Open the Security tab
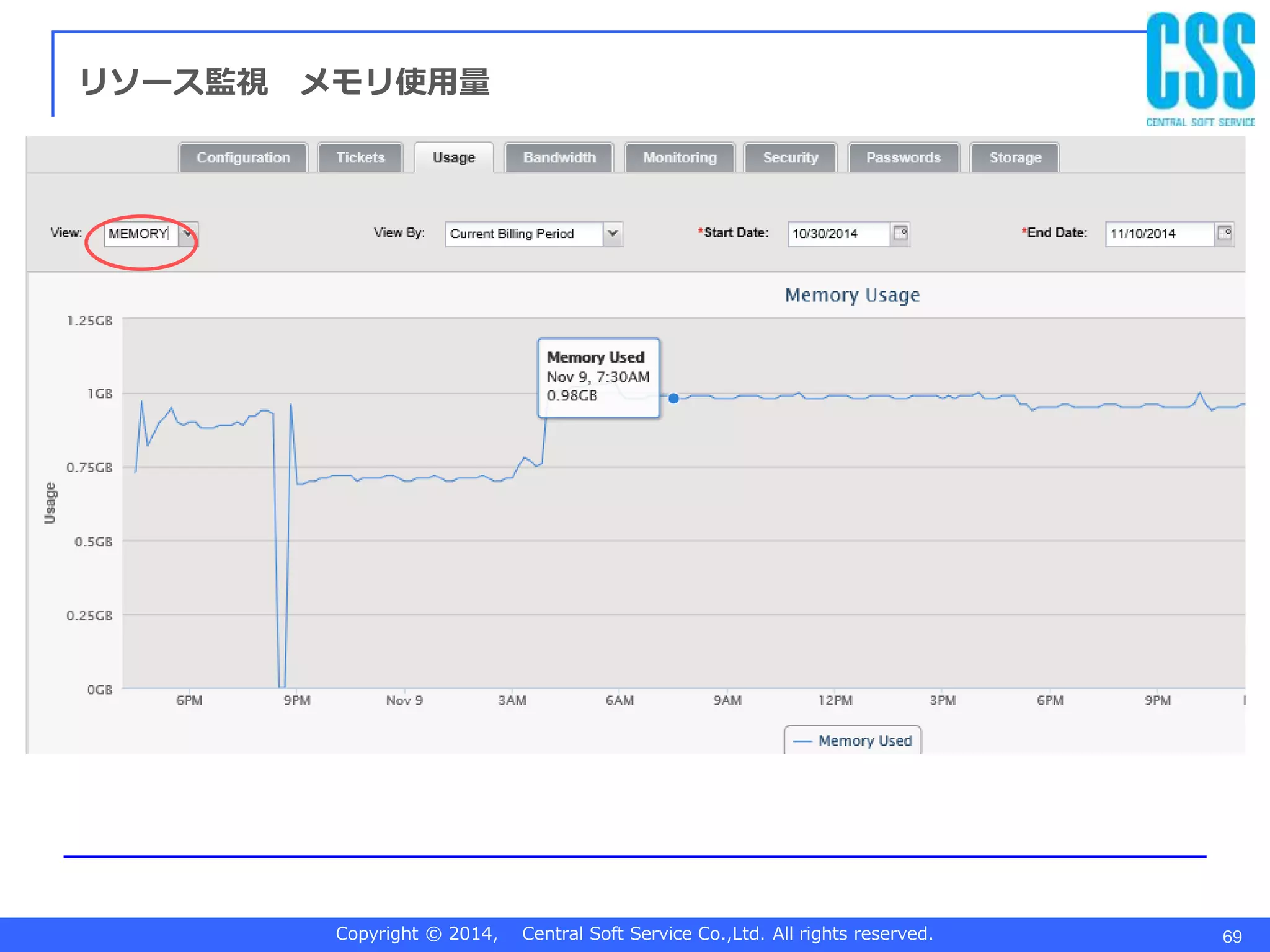Viewport: 1270px width, 952px height. 791,157
